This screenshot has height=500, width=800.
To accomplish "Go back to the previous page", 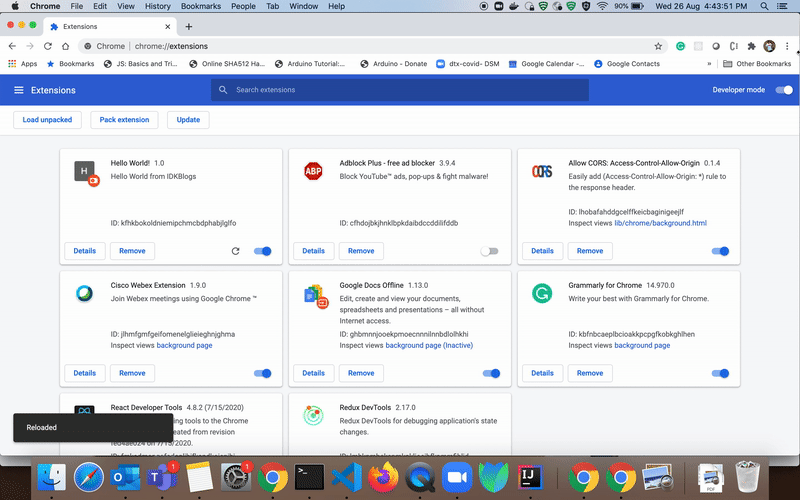I will tap(12, 46).
